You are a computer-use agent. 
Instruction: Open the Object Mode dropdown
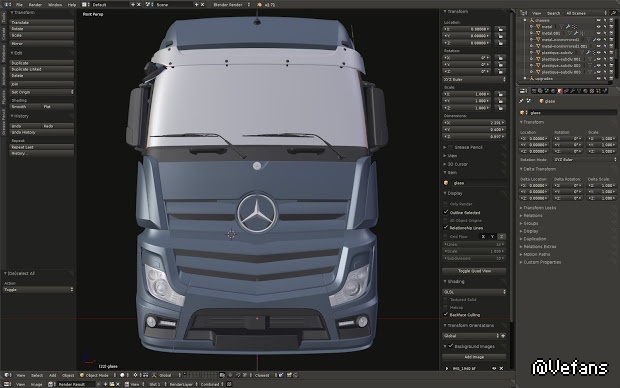tap(98, 375)
